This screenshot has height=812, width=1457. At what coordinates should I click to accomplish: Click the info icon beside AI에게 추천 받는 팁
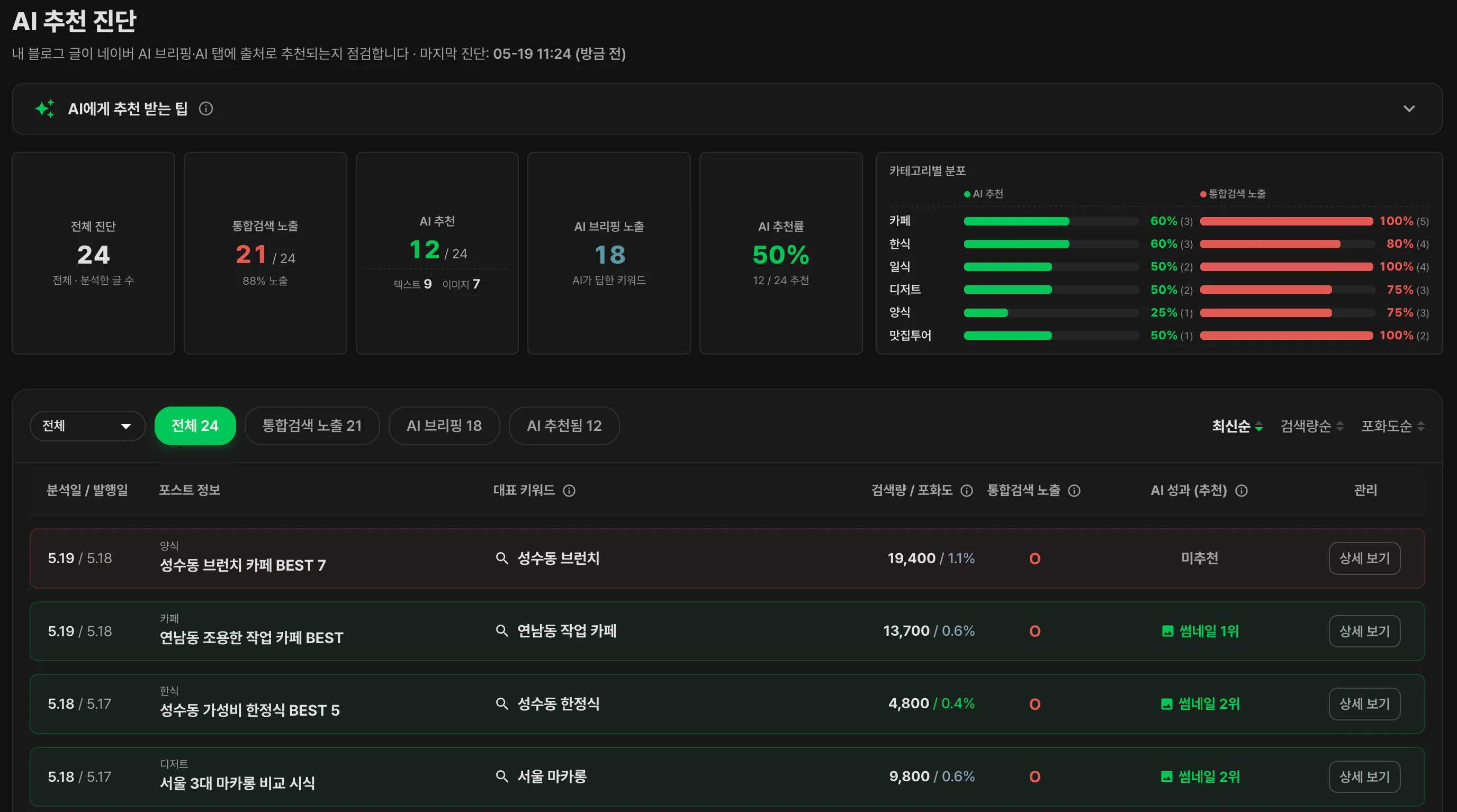(206, 109)
